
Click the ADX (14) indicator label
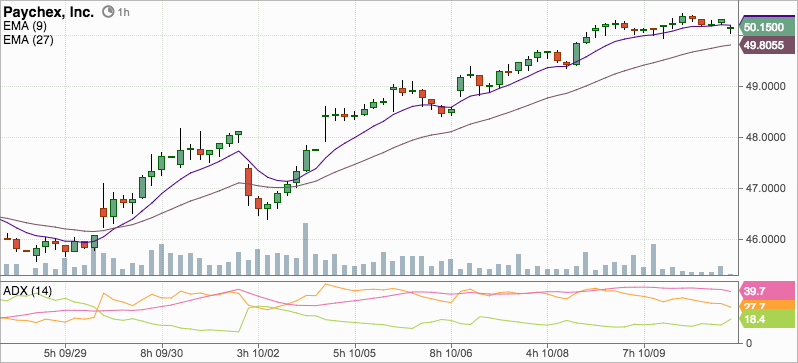[x=27, y=291]
